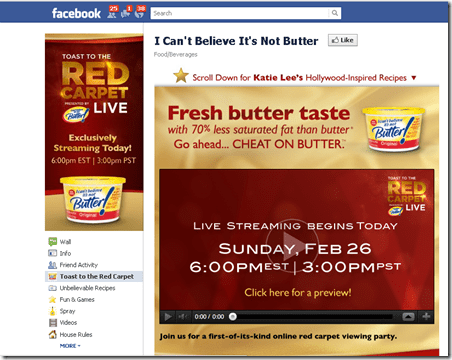Click "Sunday, Feb 26" text in video
The width and height of the screenshot is (452, 360).
[x=295, y=249]
